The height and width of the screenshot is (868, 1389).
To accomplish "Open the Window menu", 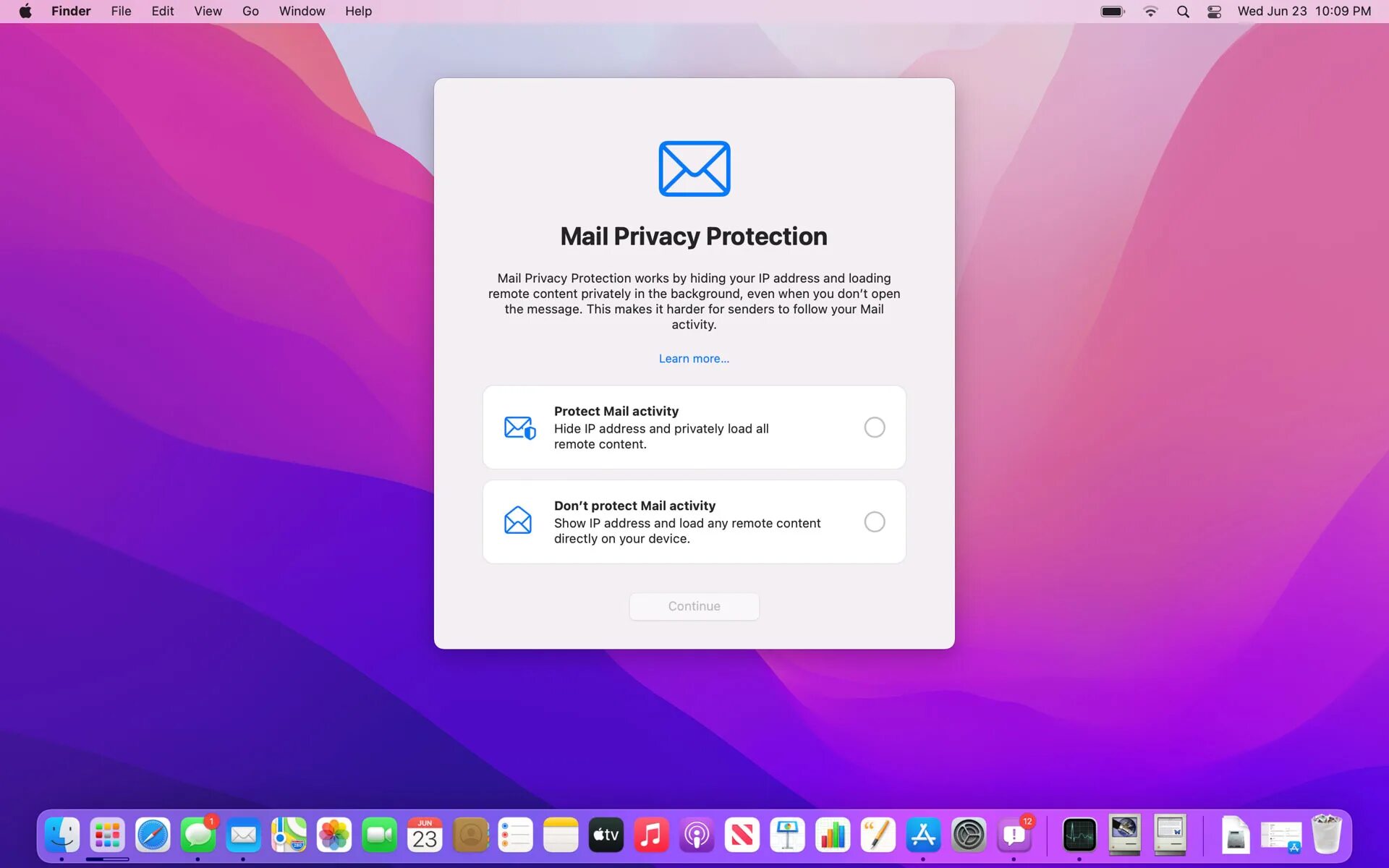I will point(302,12).
